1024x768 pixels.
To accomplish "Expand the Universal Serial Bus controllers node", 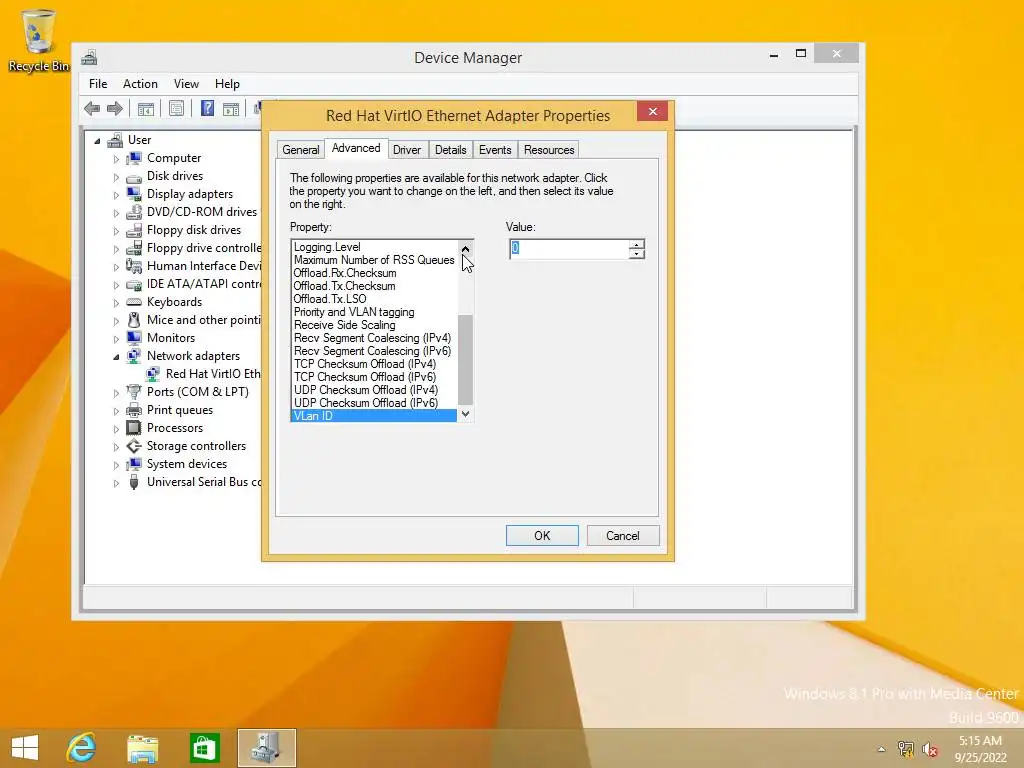I will tap(116, 483).
